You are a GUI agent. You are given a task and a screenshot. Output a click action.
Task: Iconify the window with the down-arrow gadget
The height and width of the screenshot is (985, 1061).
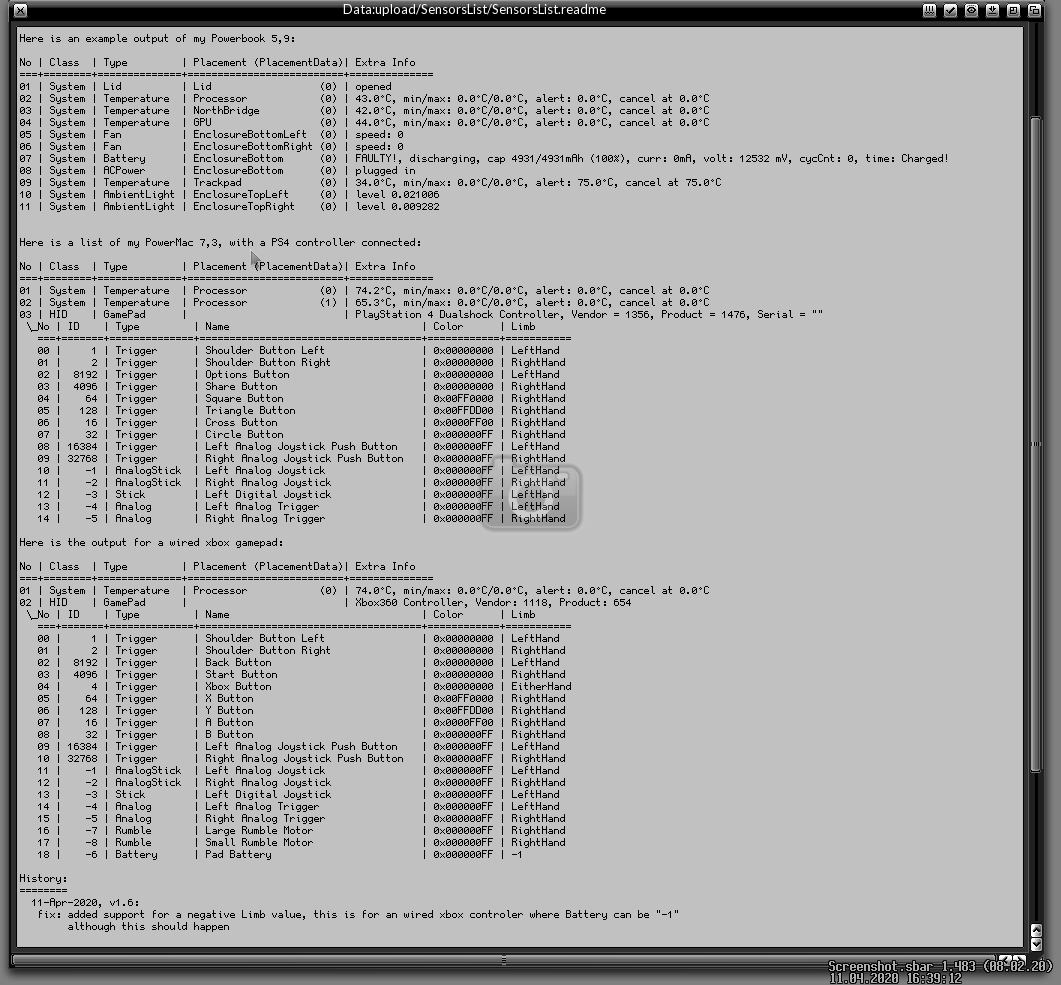point(992,10)
